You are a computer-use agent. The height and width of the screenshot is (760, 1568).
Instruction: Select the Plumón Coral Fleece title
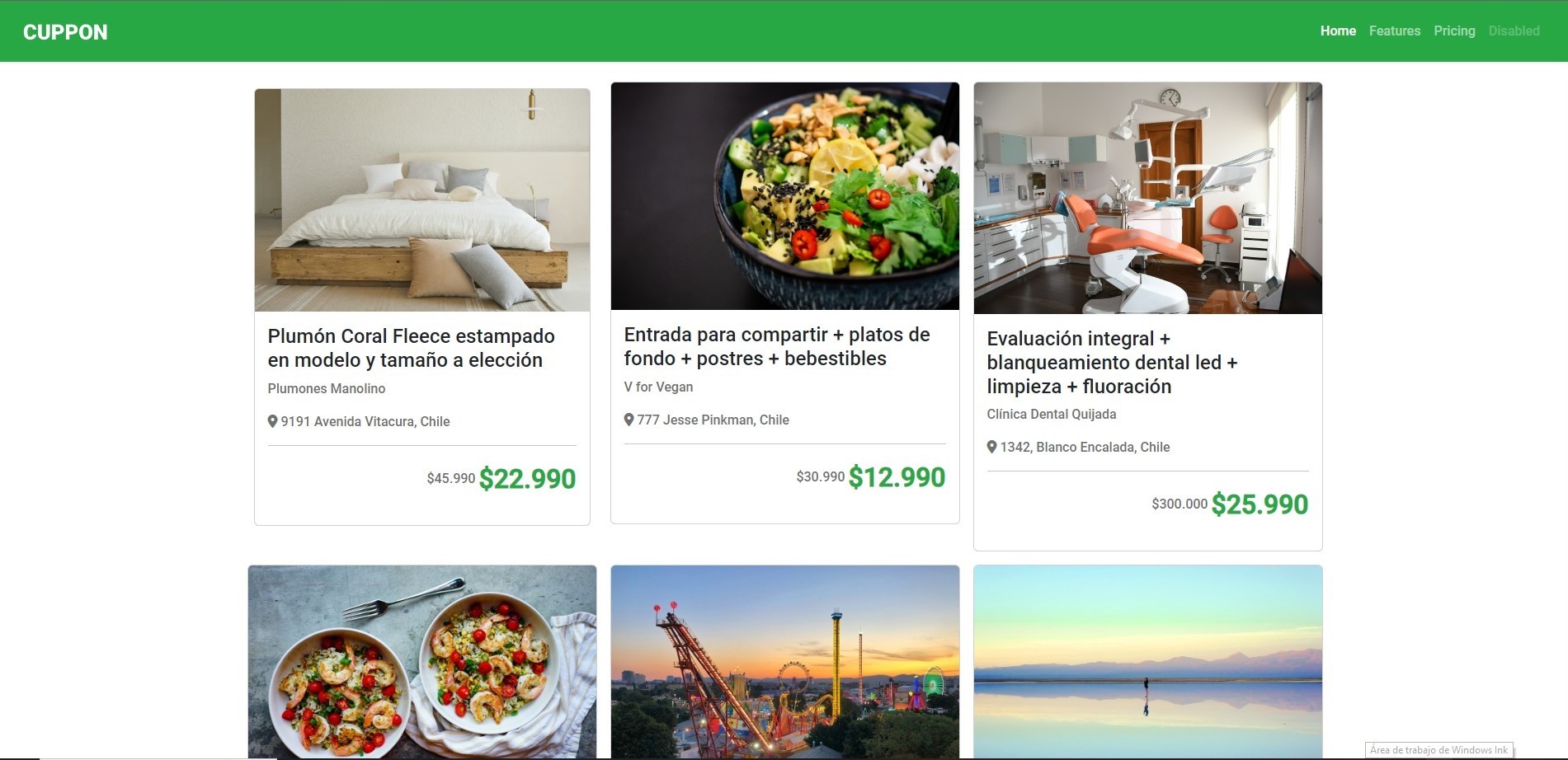click(412, 348)
